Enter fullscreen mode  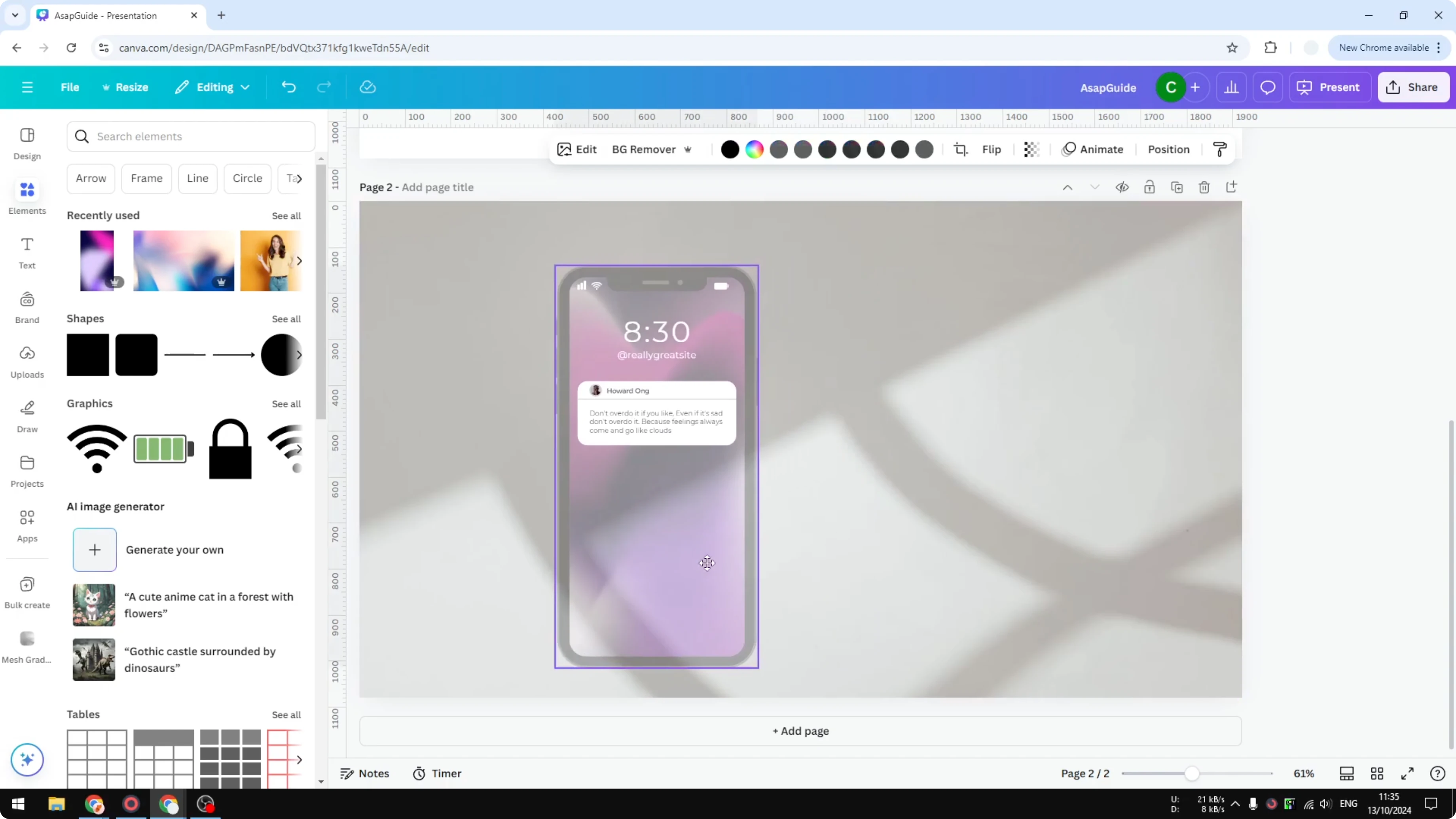(x=1407, y=773)
